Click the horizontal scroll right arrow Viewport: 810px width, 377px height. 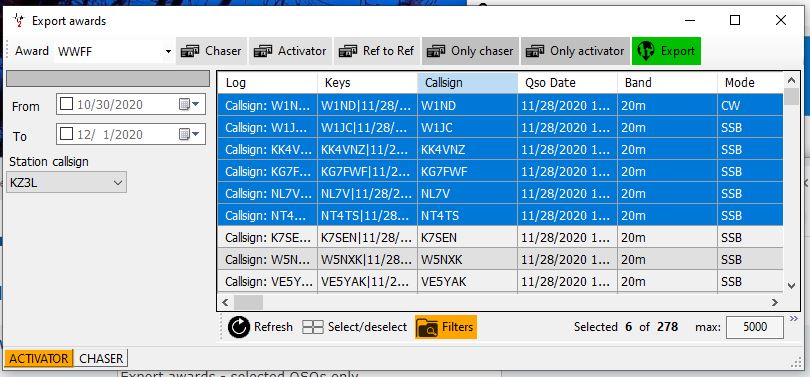[774, 302]
